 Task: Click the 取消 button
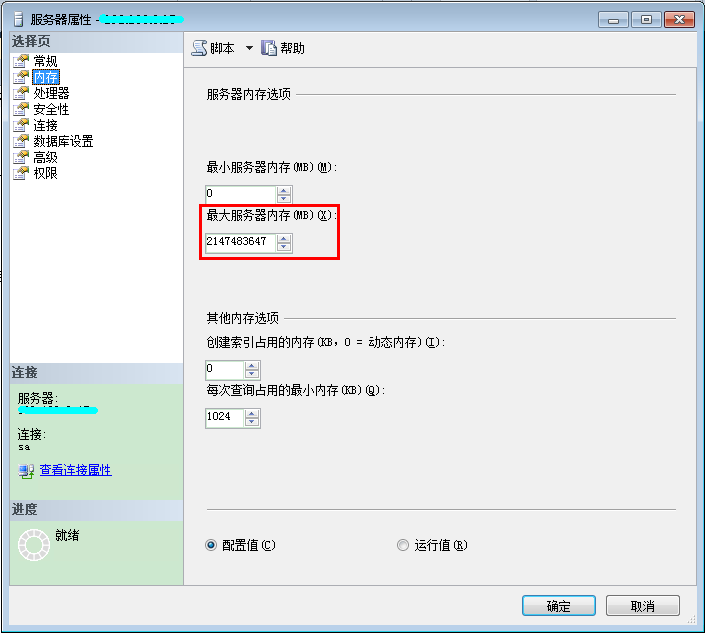click(x=643, y=606)
